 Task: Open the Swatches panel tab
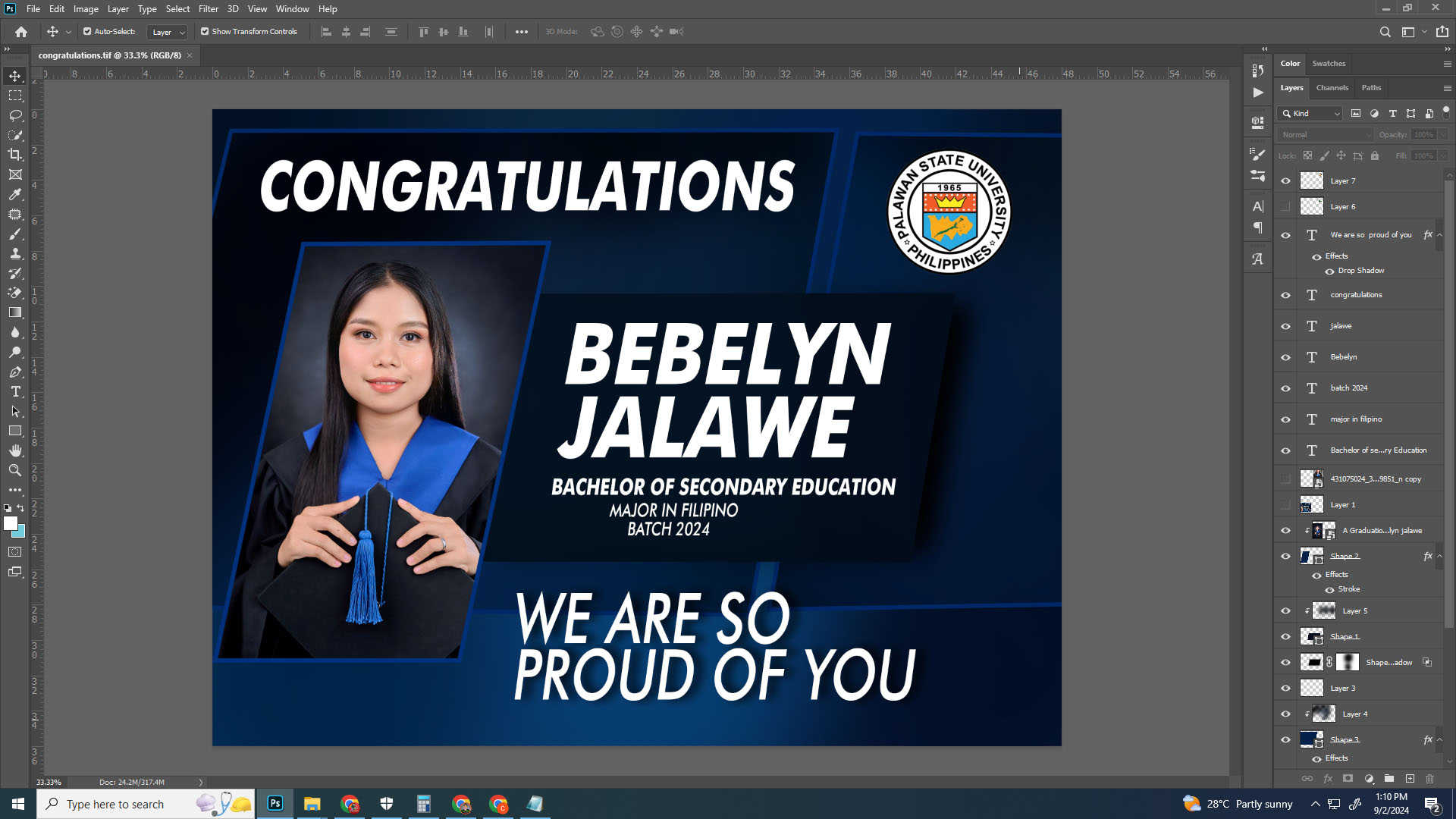click(1329, 64)
